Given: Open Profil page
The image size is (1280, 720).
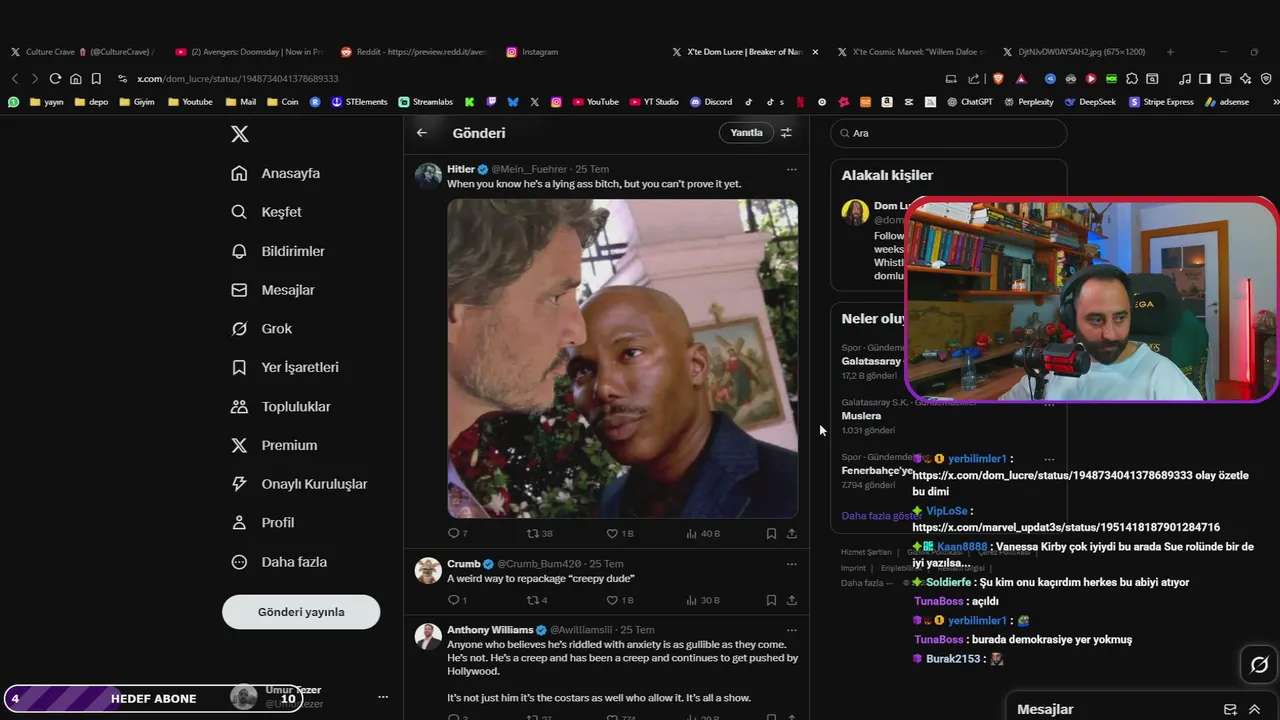Looking at the screenshot, I should coord(262,522).
